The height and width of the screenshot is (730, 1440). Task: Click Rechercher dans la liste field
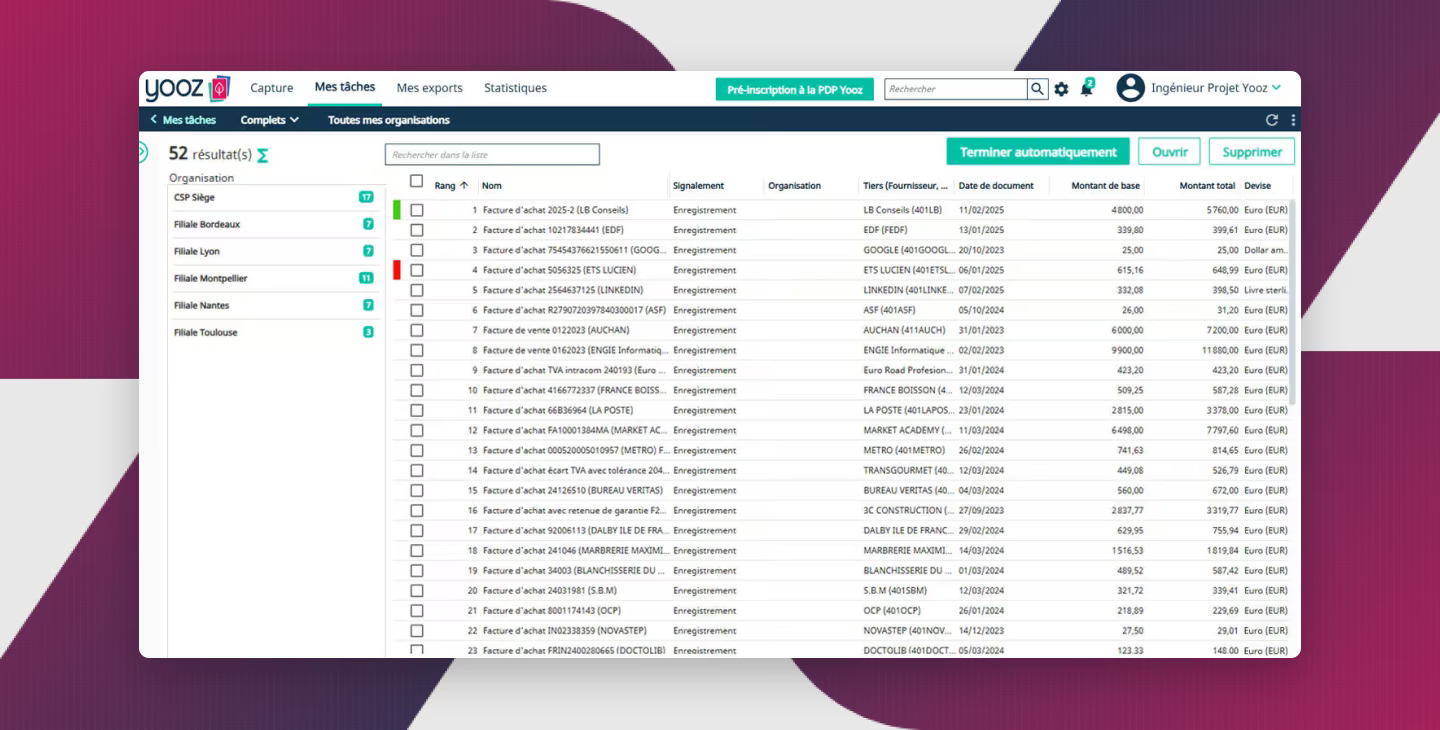(x=492, y=155)
